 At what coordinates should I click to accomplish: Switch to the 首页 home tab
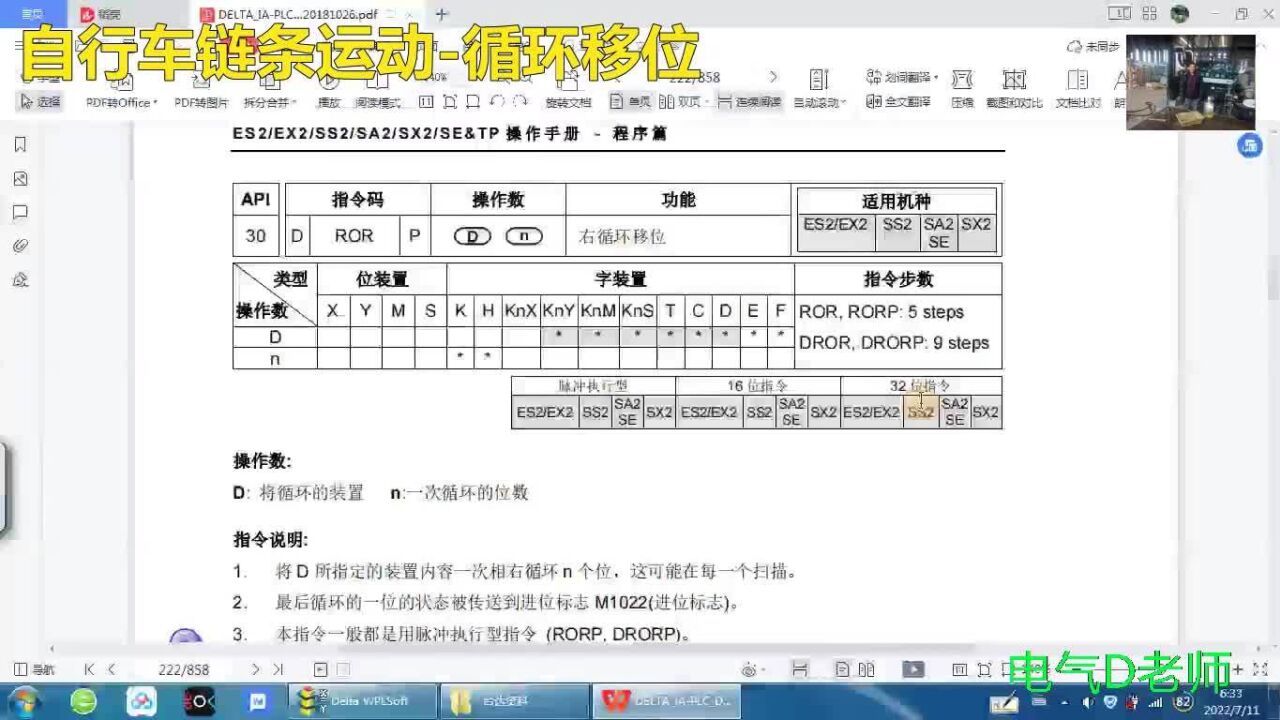click(x=33, y=14)
